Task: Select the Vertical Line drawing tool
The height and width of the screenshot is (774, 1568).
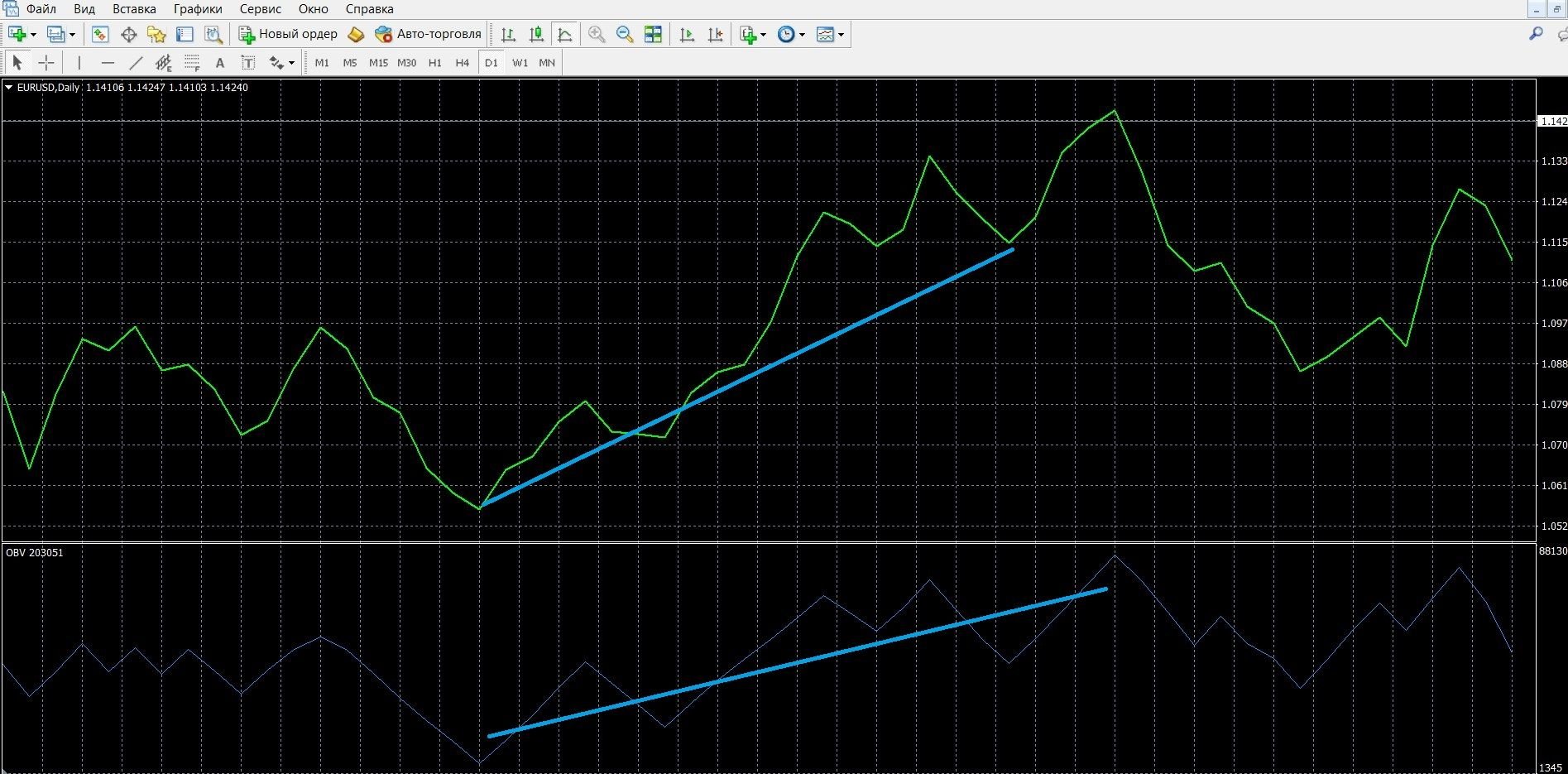Action: [x=79, y=62]
